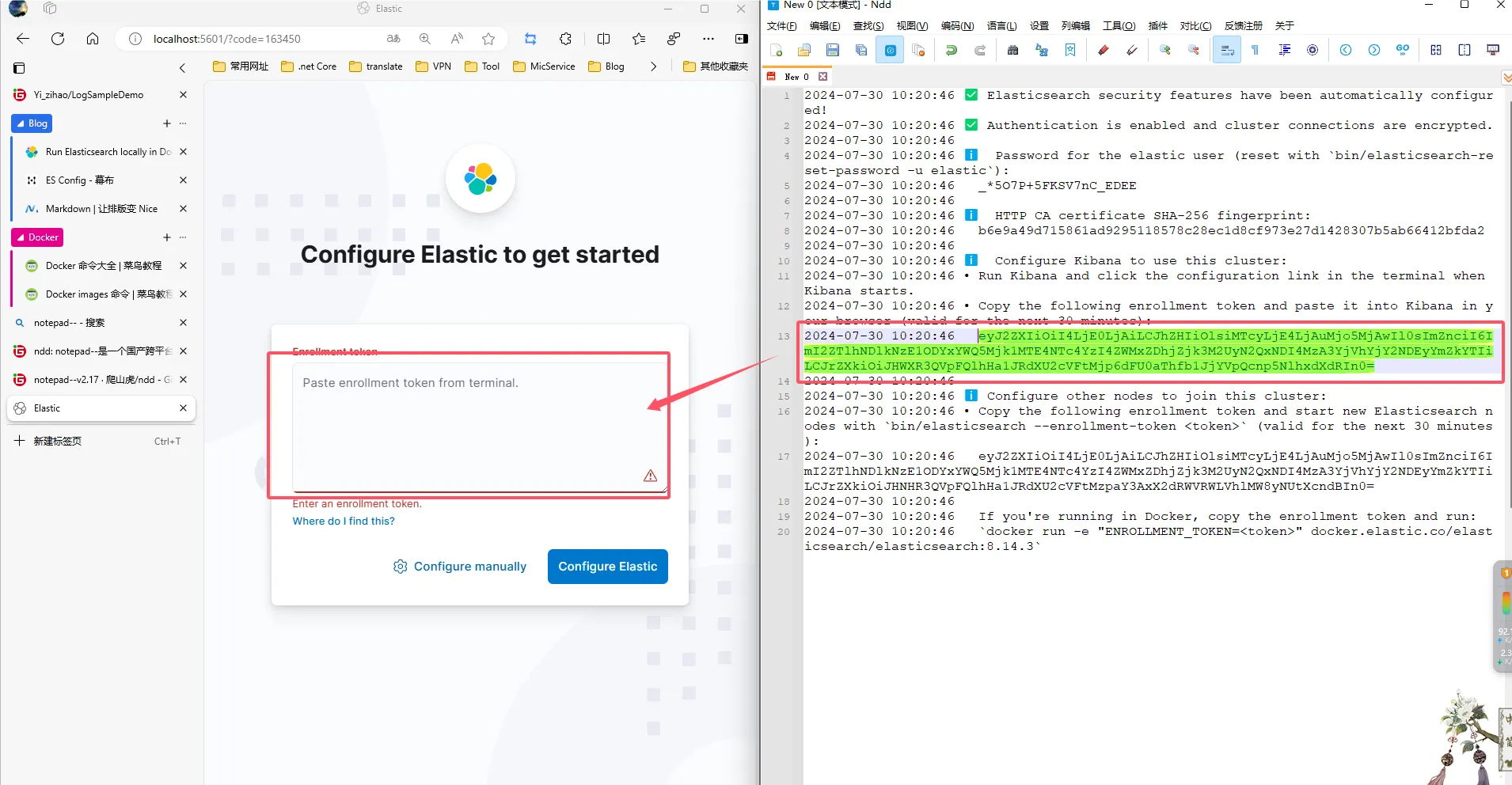Click the New file icon in Ndd toolbar

(776, 50)
